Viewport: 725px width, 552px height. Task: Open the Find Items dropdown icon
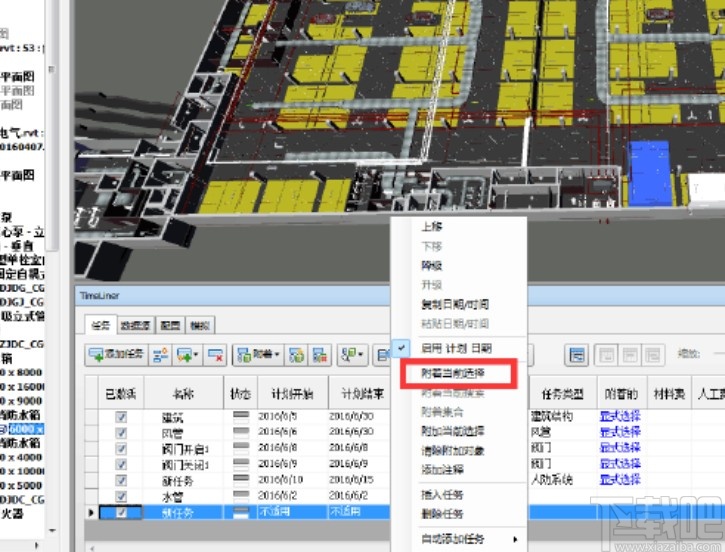352,355
